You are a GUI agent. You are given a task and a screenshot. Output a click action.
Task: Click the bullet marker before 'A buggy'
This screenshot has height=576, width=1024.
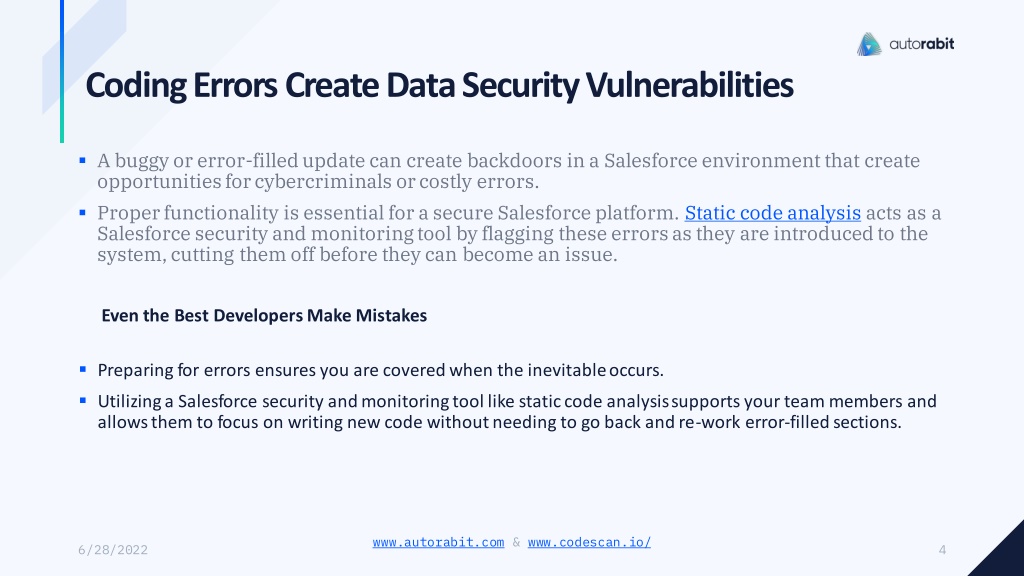pyautogui.click(x=82, y=160)
